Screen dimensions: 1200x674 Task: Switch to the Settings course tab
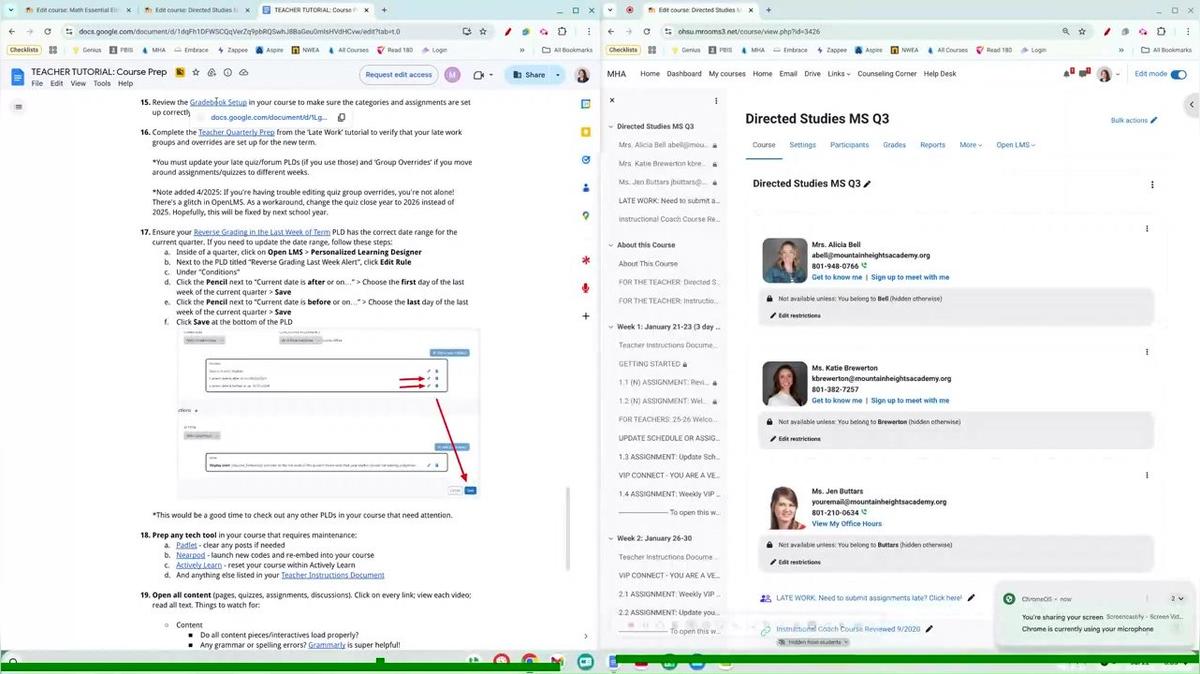point(803,145)
